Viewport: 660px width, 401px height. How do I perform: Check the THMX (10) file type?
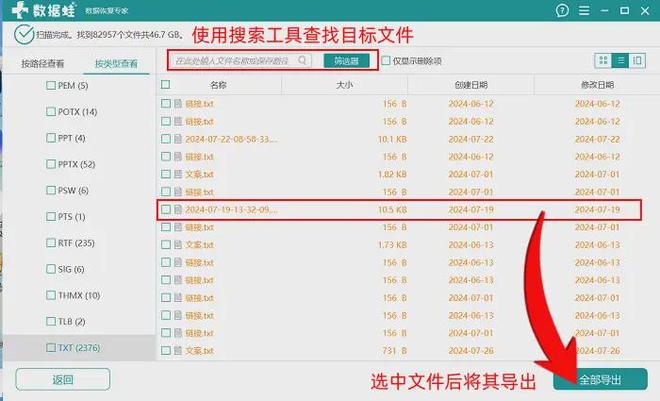click(51, 295)
